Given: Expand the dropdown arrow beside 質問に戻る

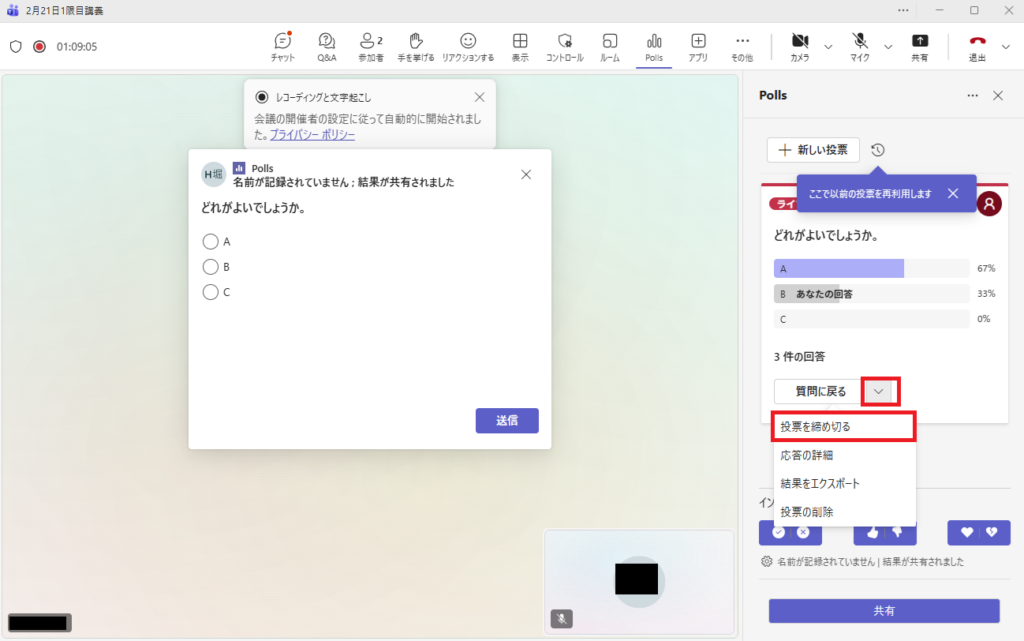Looking at the screenshot, I should 879,391.
